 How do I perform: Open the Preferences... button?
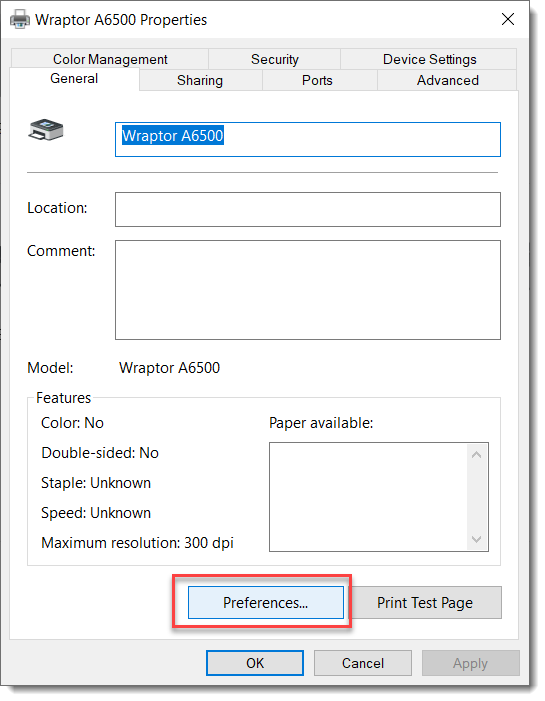(266, 603)
